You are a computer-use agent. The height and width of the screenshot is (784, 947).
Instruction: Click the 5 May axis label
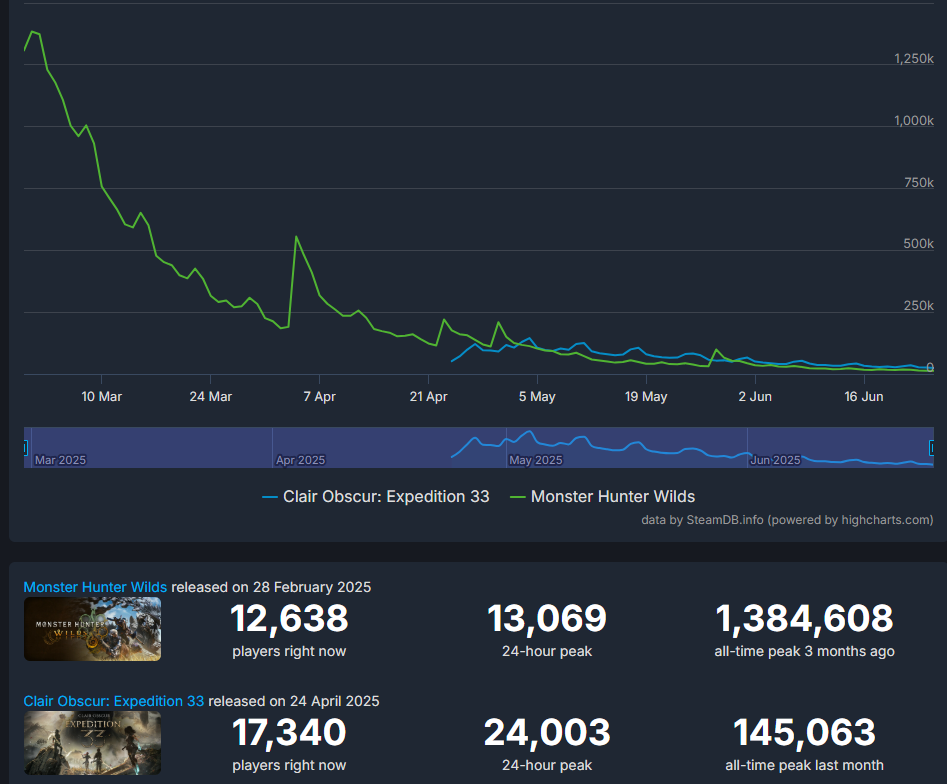[x=537, y=397]
